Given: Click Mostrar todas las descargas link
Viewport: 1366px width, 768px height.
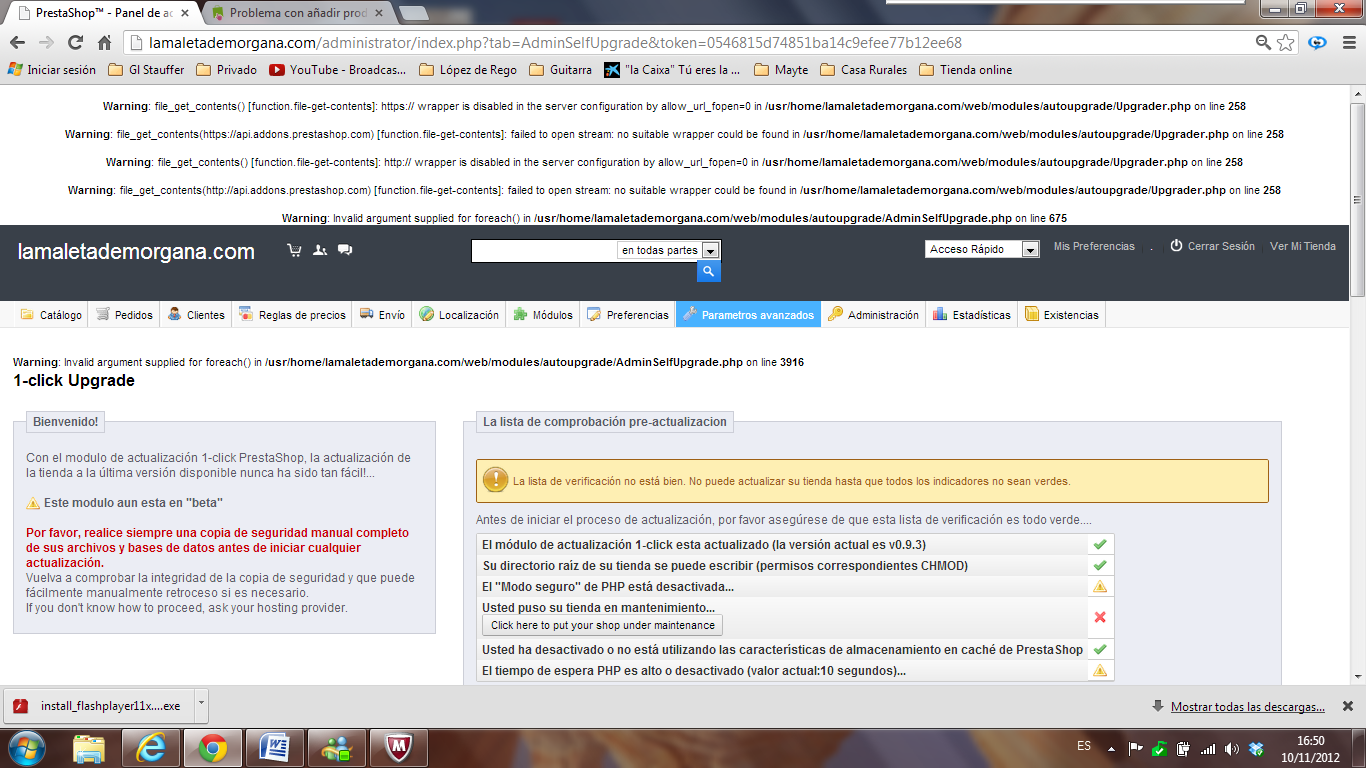Looking at the screenshot, I should (x=1248, y=707).
